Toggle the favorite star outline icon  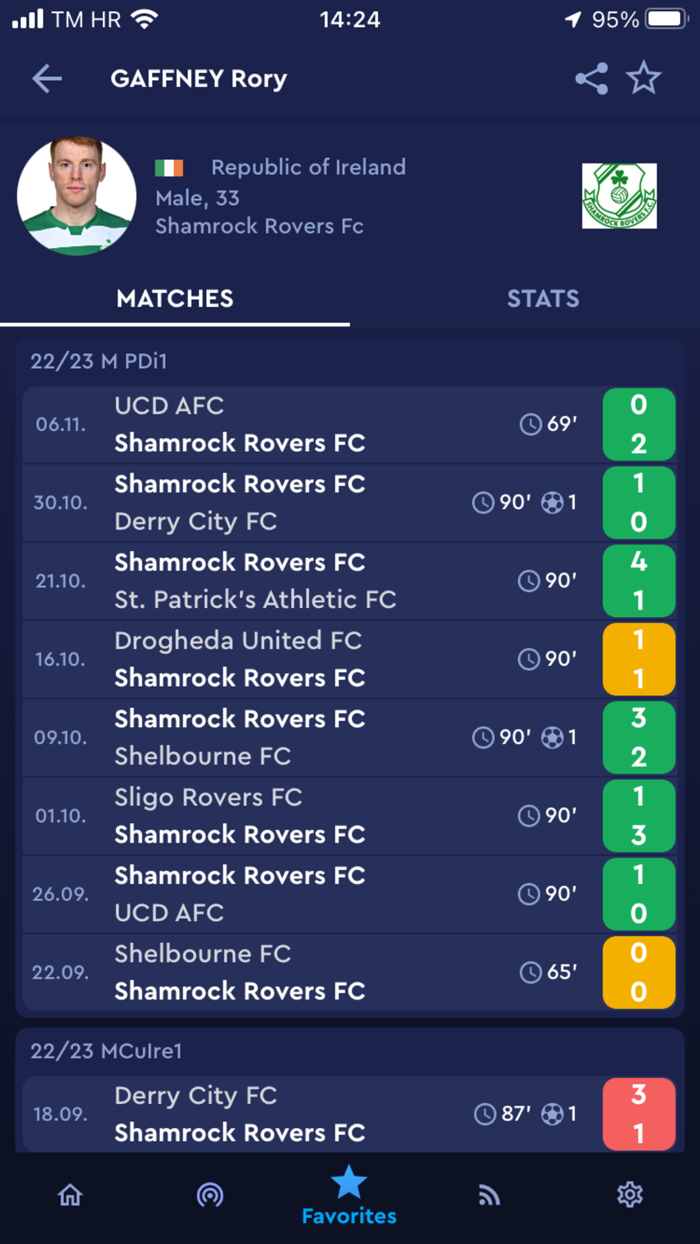[644, 78]
